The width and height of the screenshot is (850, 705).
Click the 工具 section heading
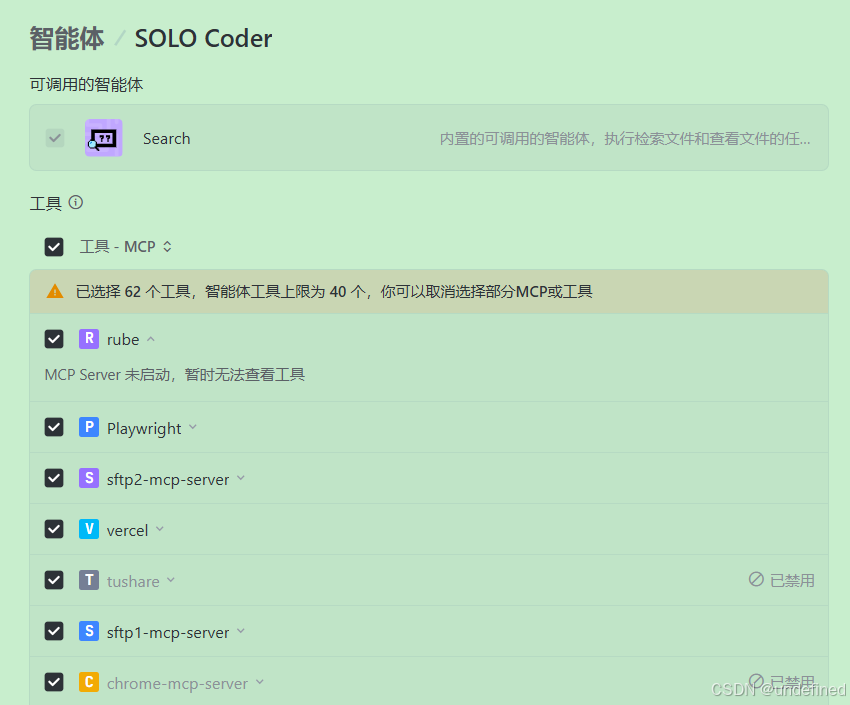click(46, 204)
